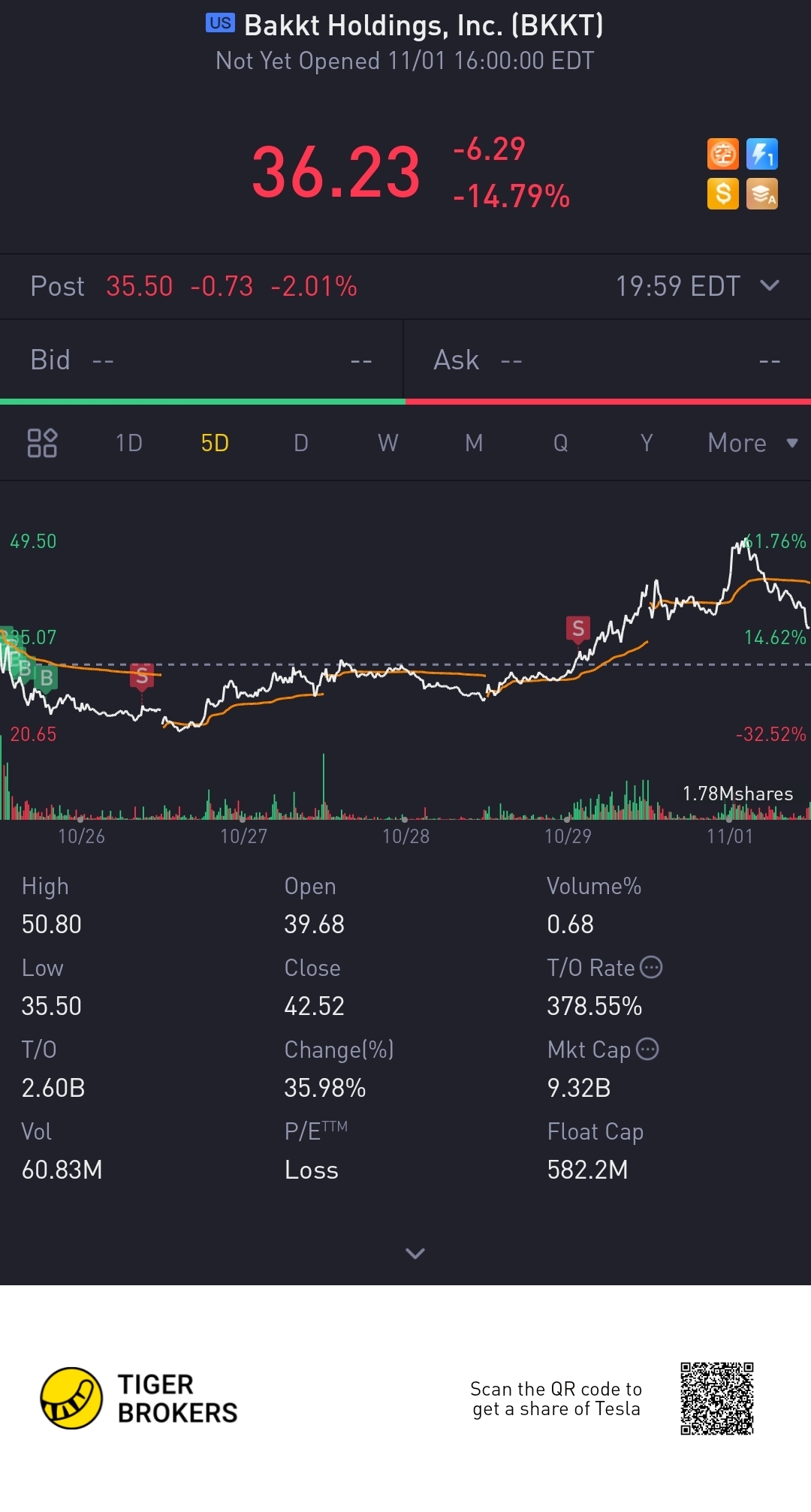Open the chart layout grid icon
The image size is (811, 1512).
coord(42,443)
